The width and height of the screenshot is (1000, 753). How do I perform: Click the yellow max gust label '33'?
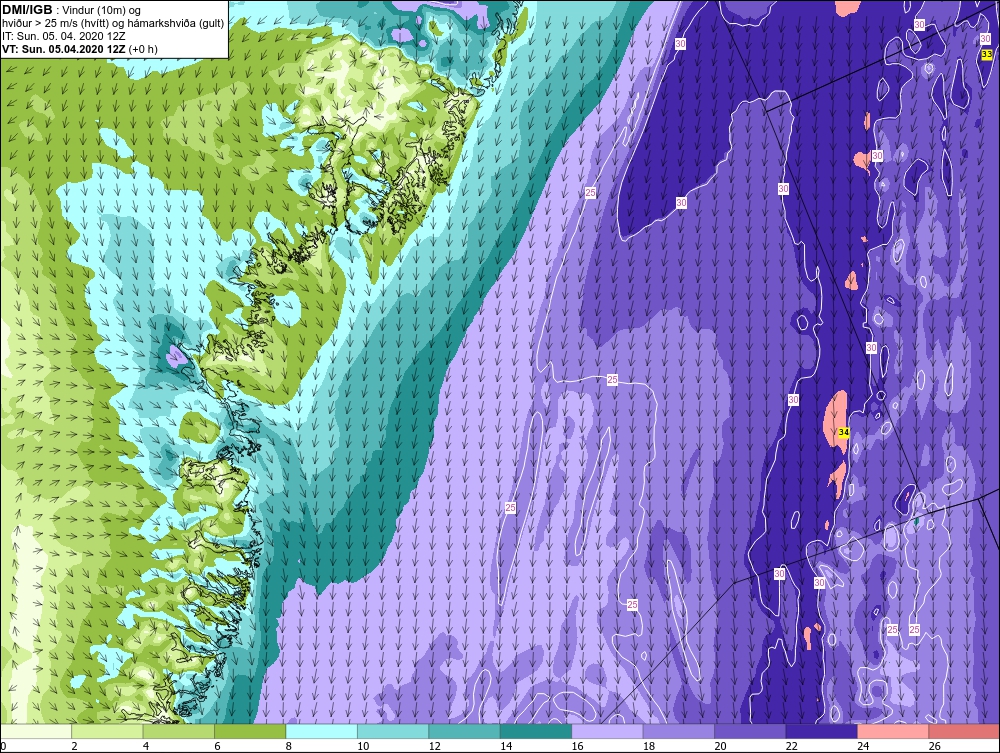click(987, 55)
